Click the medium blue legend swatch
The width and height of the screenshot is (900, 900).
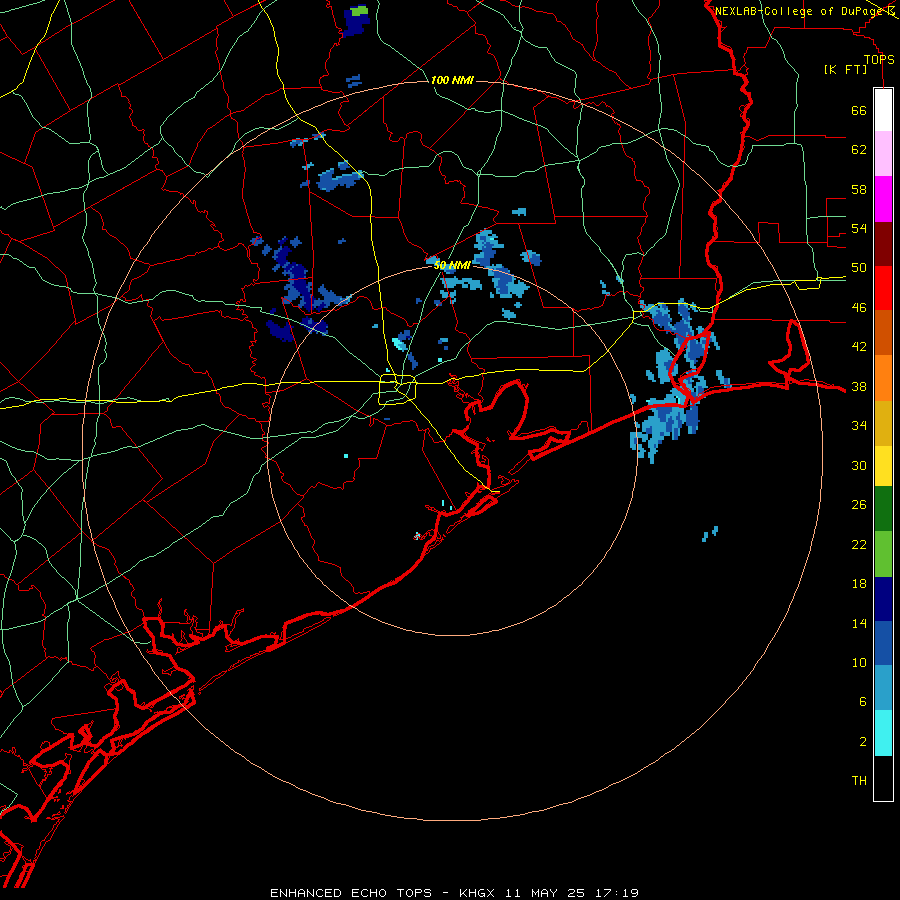[883, 643]
